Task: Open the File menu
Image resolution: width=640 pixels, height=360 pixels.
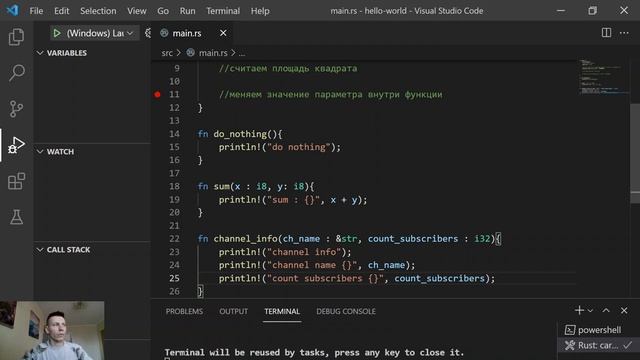Action: coord(36,11)
